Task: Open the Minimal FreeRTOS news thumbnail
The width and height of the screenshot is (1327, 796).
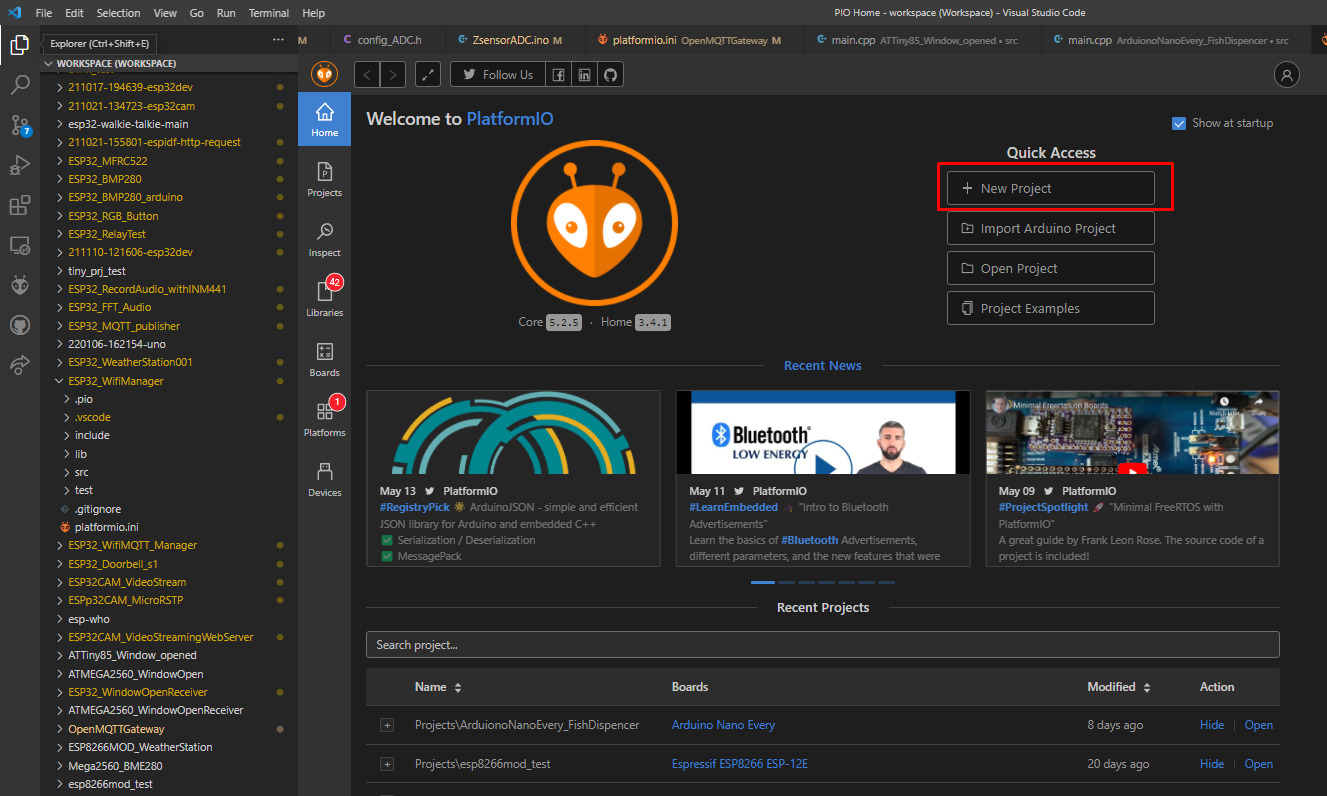Action: (x=1132, y=432)
